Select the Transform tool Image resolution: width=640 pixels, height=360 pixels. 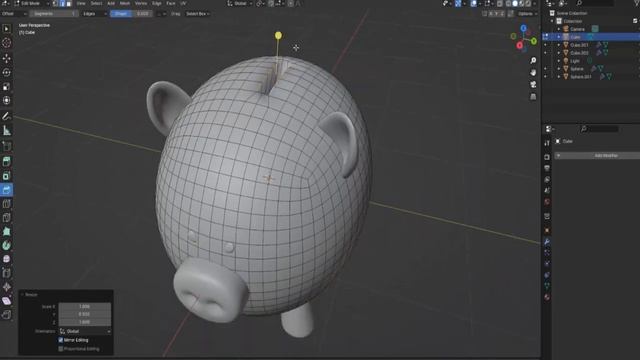[7, 100]
